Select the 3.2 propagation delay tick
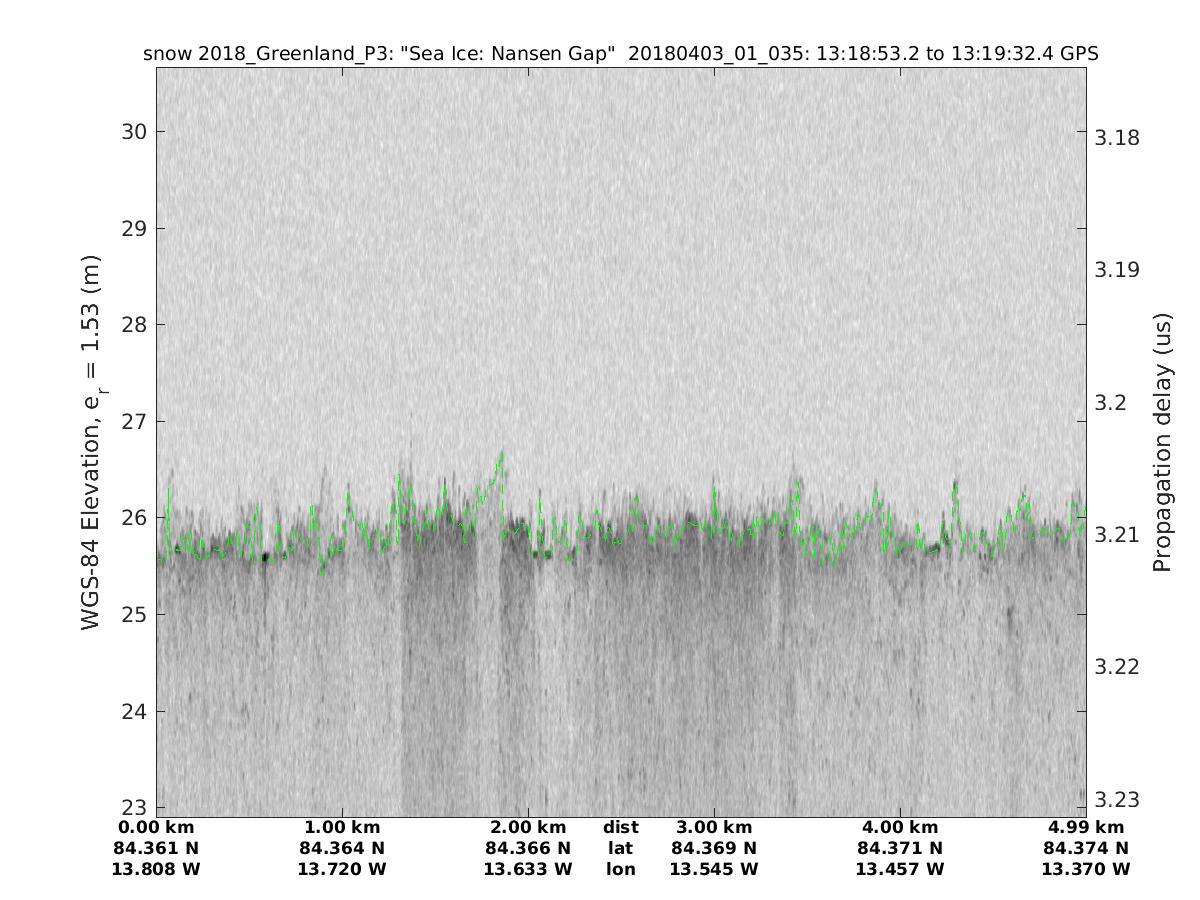Screen dimensions: 1200x900 point(1109,402)
